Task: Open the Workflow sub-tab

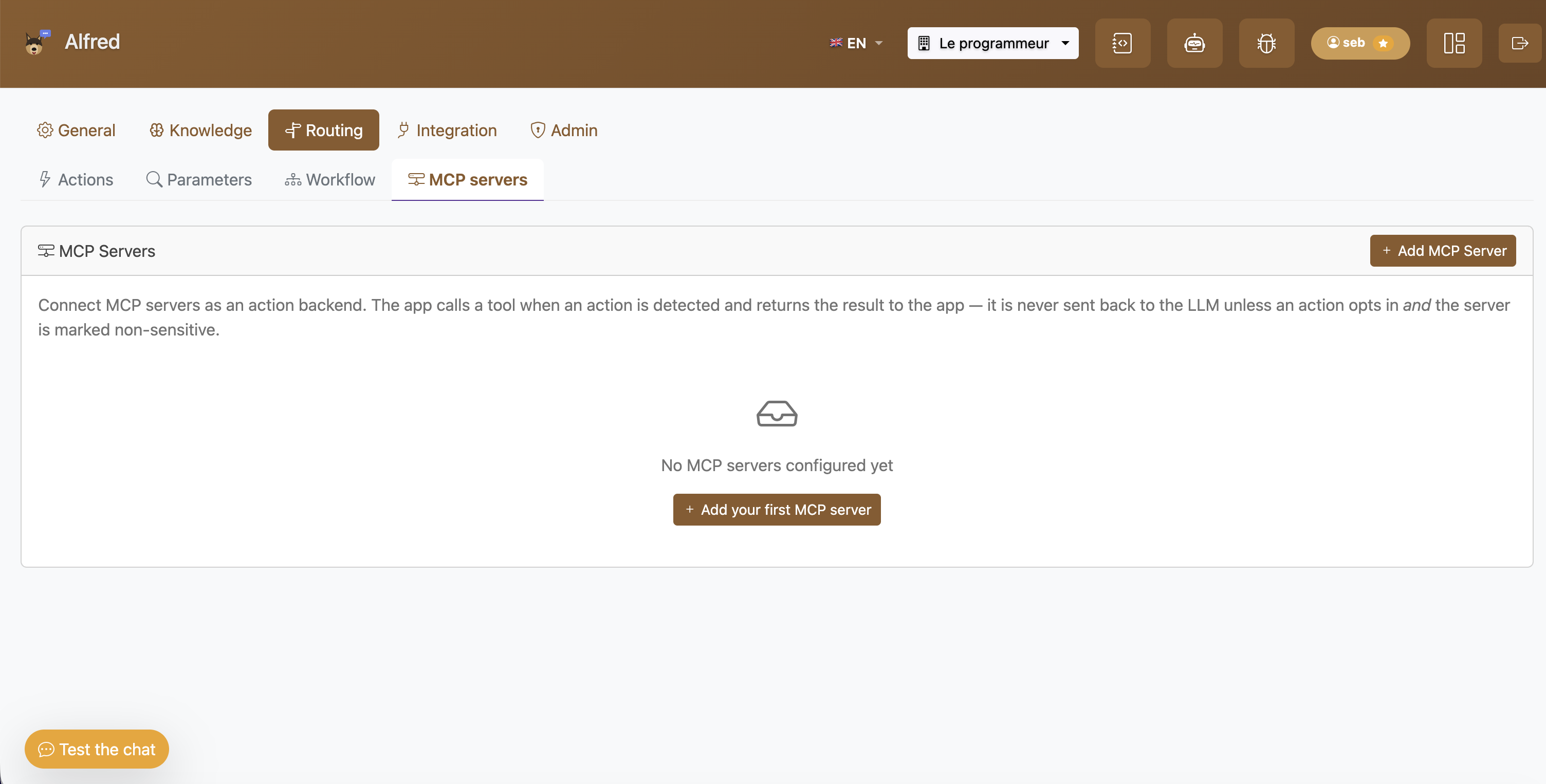Action: tap(329, 179)
